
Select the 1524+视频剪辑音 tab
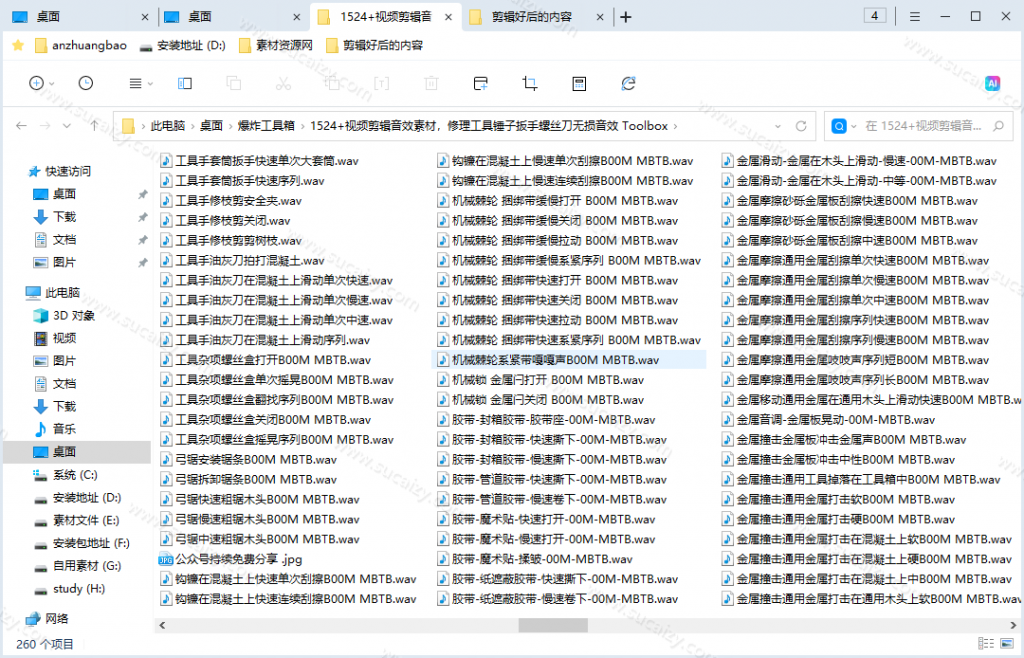click(x=385, y=17)
